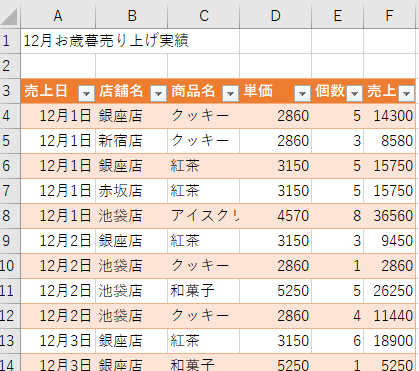
Task: Click the 和菓子 cell in row 11
Action: 204,291
